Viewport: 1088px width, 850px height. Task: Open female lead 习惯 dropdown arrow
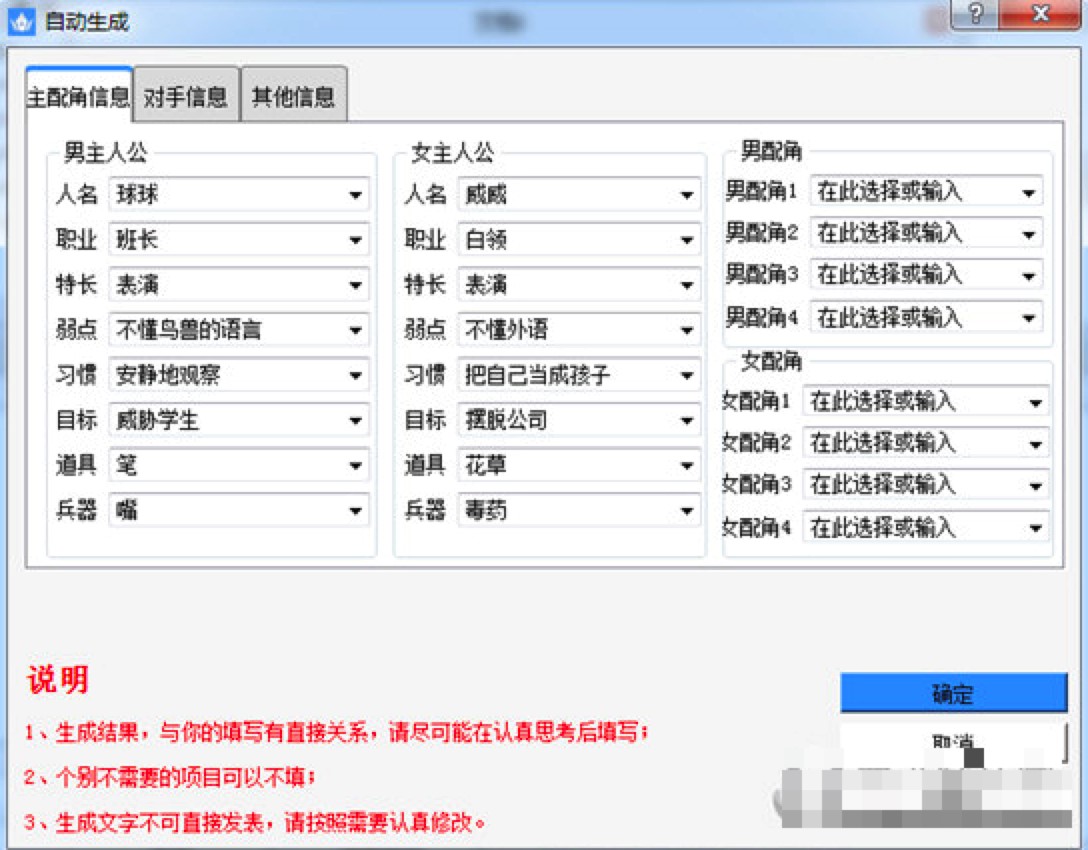coord(686,375)
